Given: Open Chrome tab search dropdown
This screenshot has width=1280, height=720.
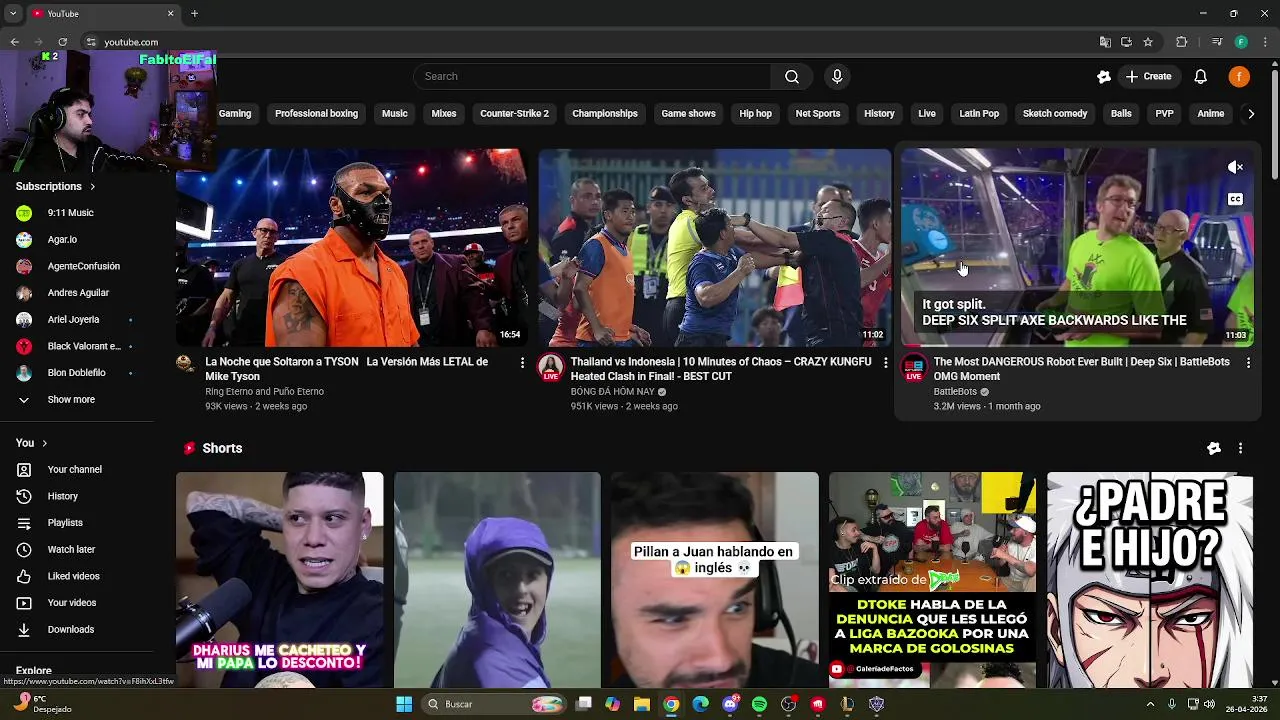Looking at the screenshot, I should tap(13, 13).
